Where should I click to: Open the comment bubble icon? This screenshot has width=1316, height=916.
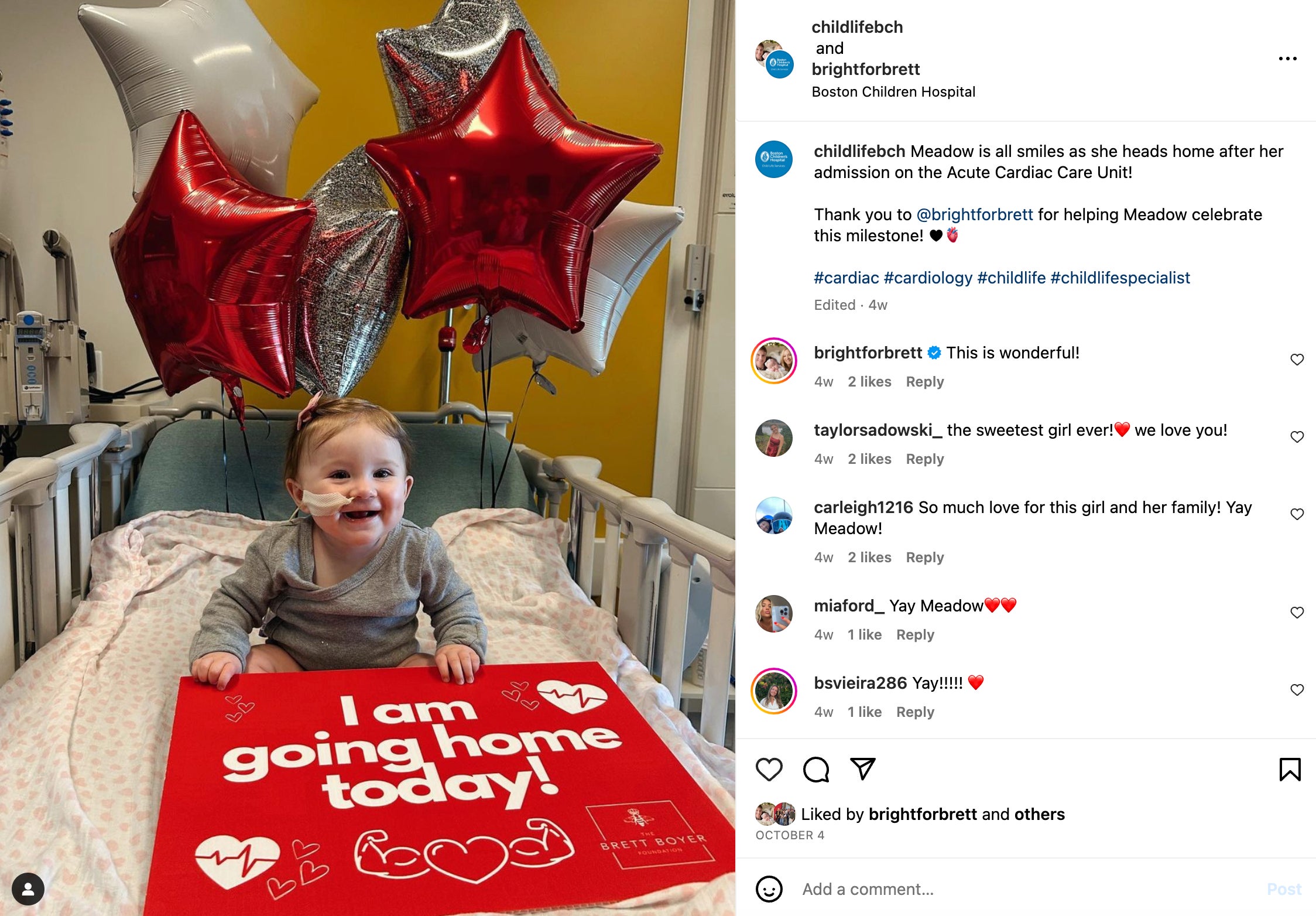click(x=816, y=770)
